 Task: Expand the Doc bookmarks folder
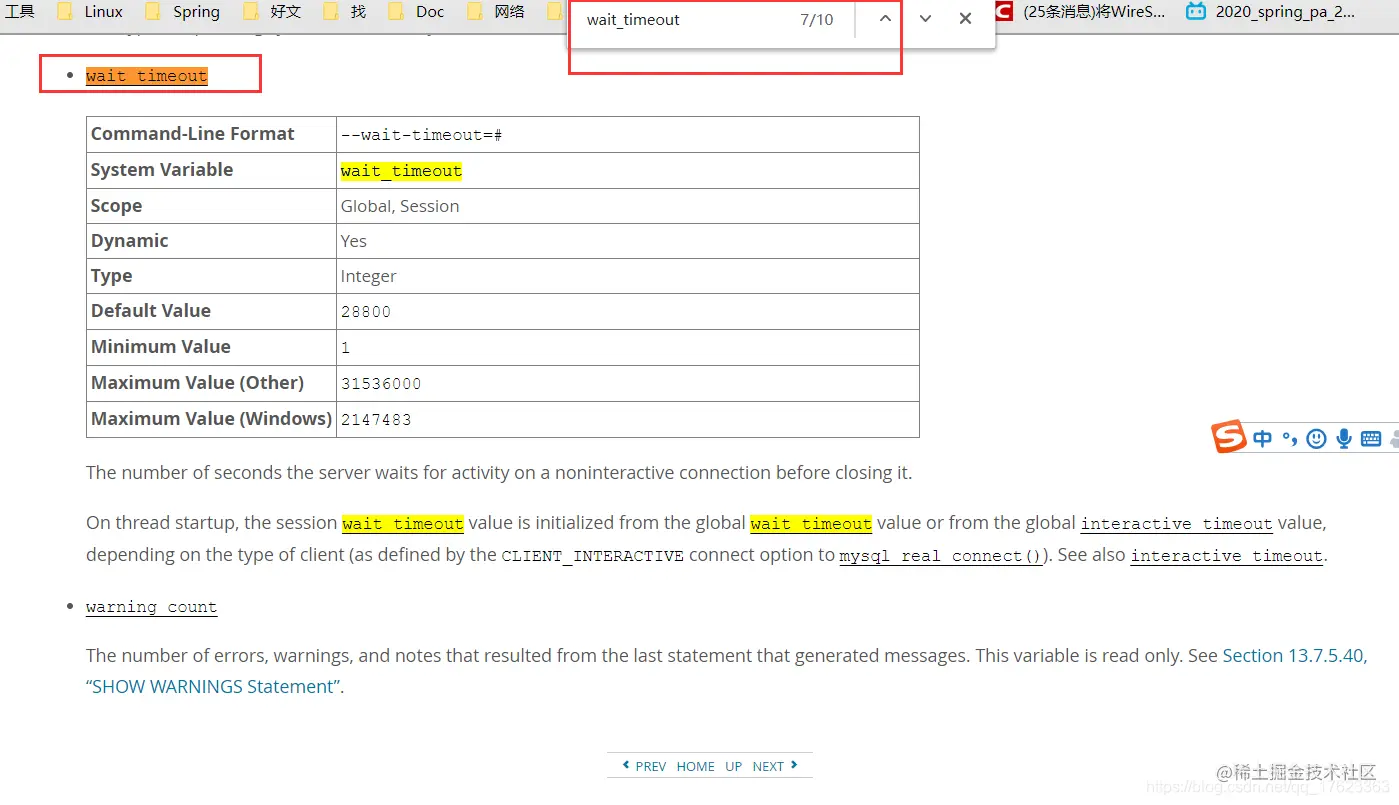pos(416,12)
